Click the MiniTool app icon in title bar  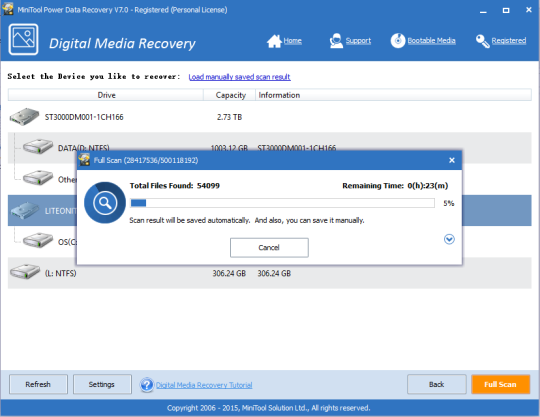(8, 9)
